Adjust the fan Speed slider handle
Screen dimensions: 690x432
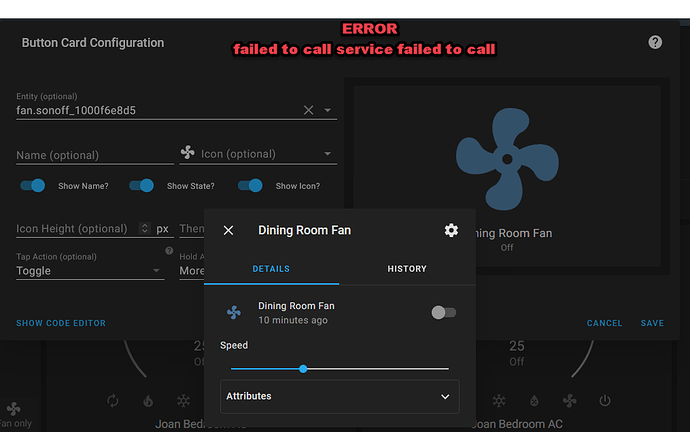[303, 369]
